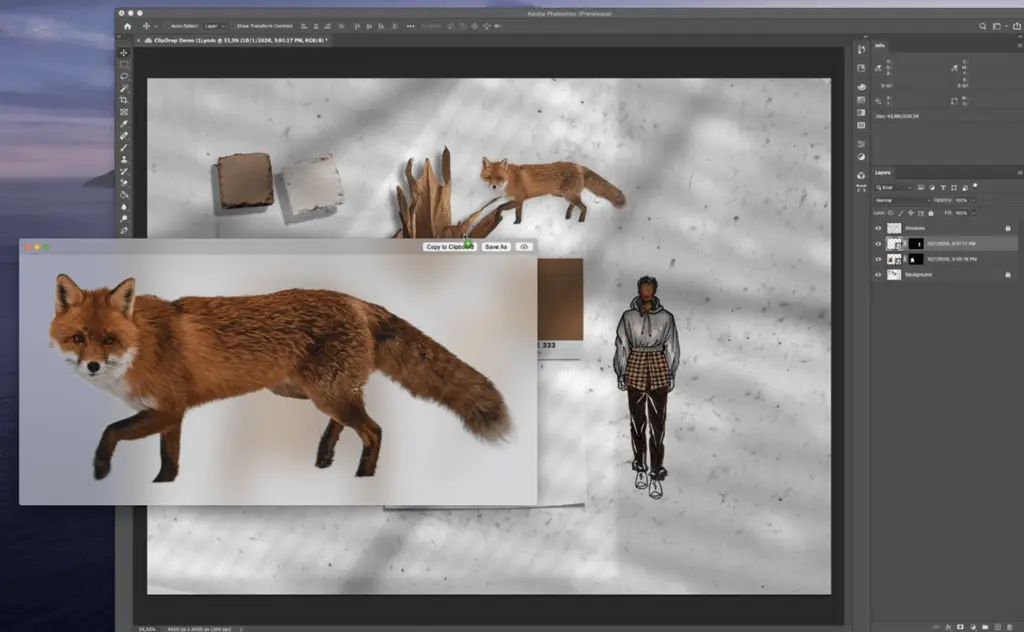
Task: Open more align options (three dots)
Action: pos(410,26)
